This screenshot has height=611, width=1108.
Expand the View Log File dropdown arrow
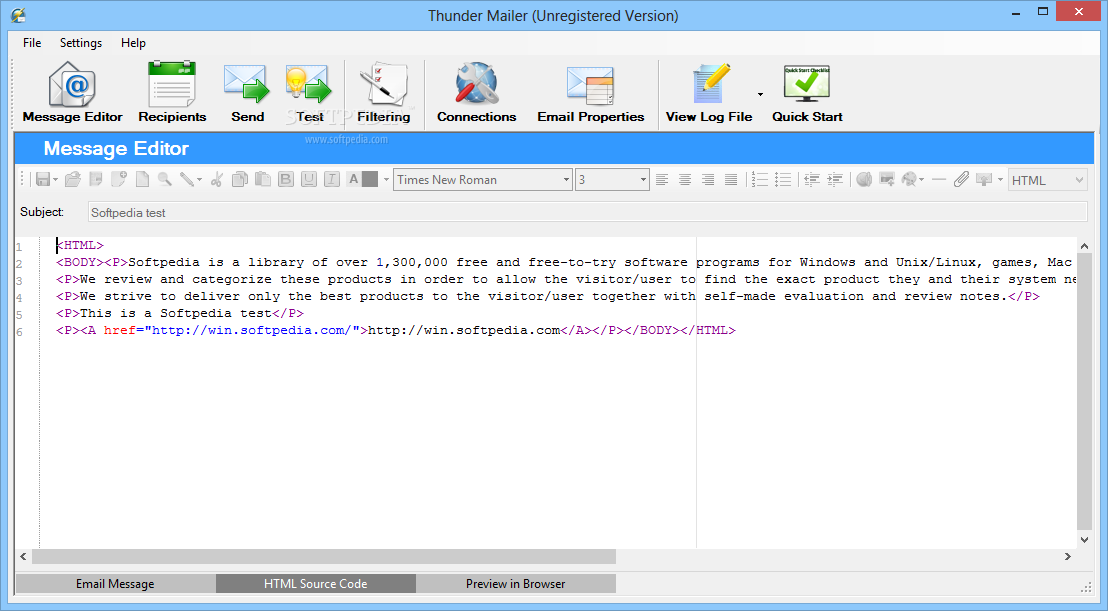coord(760,94)
